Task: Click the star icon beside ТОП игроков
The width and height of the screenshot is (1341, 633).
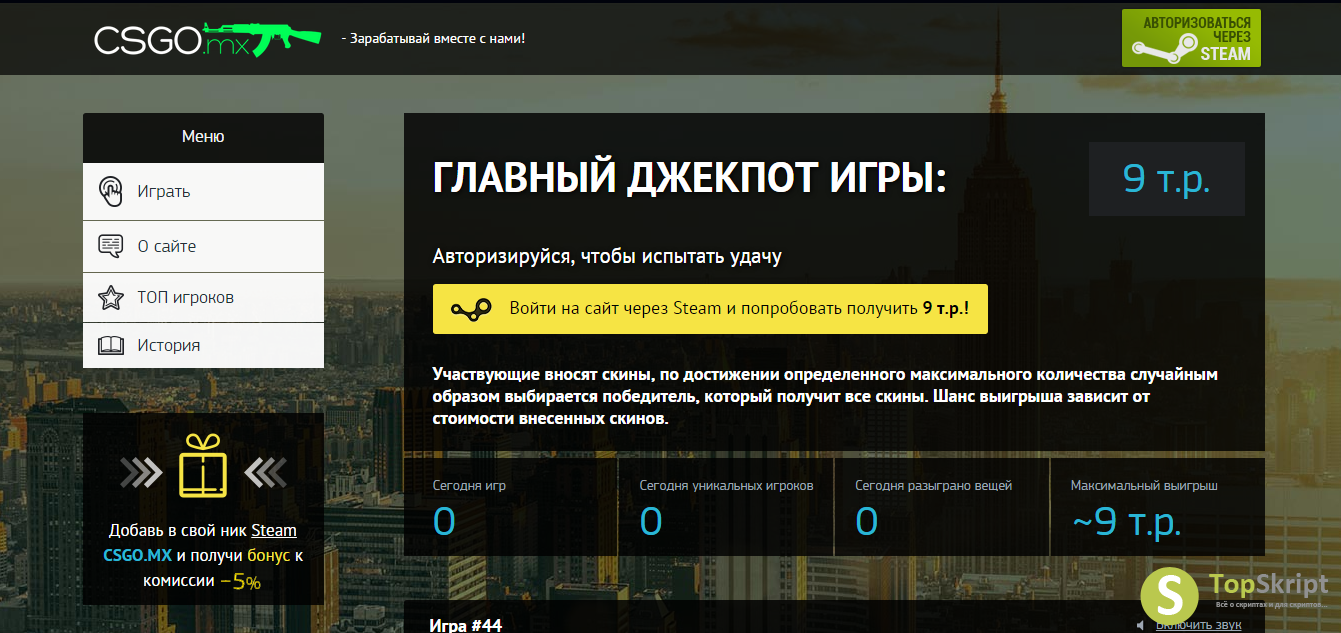Action: (x=110, y=297)
